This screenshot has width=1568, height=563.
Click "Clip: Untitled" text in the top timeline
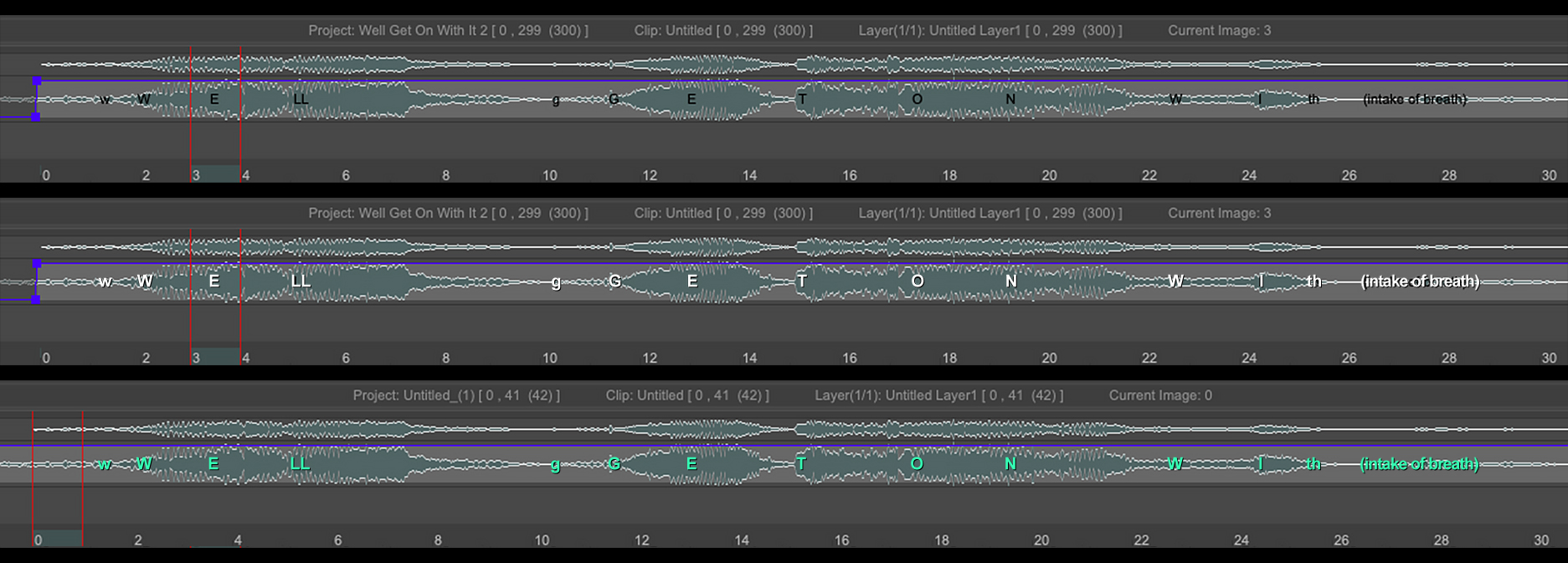point(672,30)
